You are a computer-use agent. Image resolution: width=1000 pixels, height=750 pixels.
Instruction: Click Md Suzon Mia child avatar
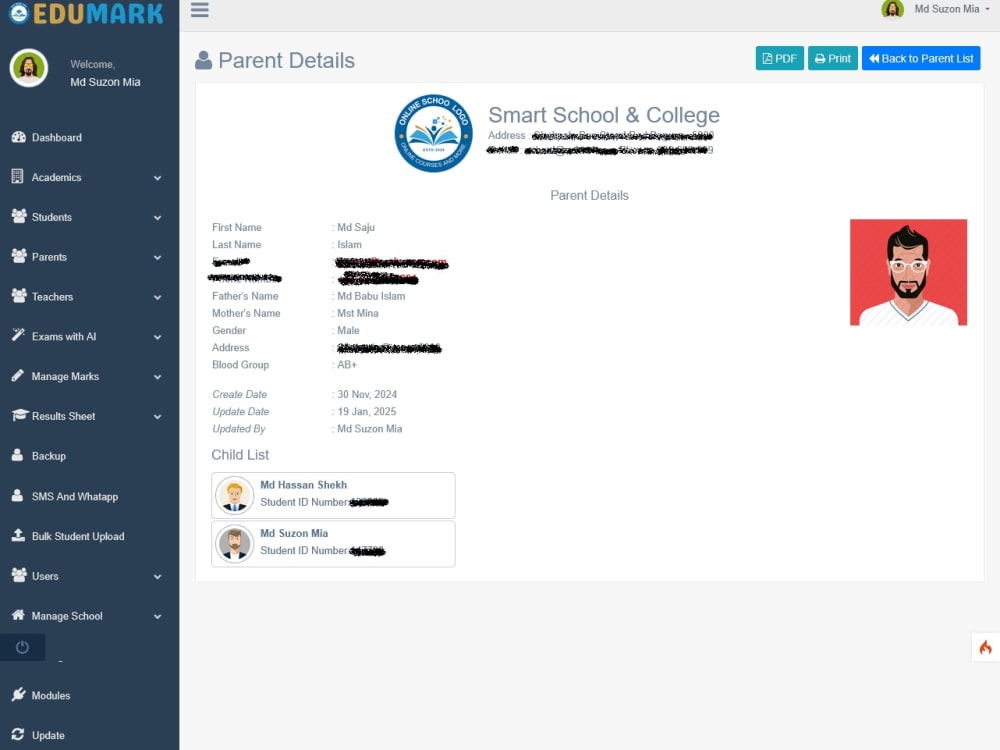[x=234, y=544]
